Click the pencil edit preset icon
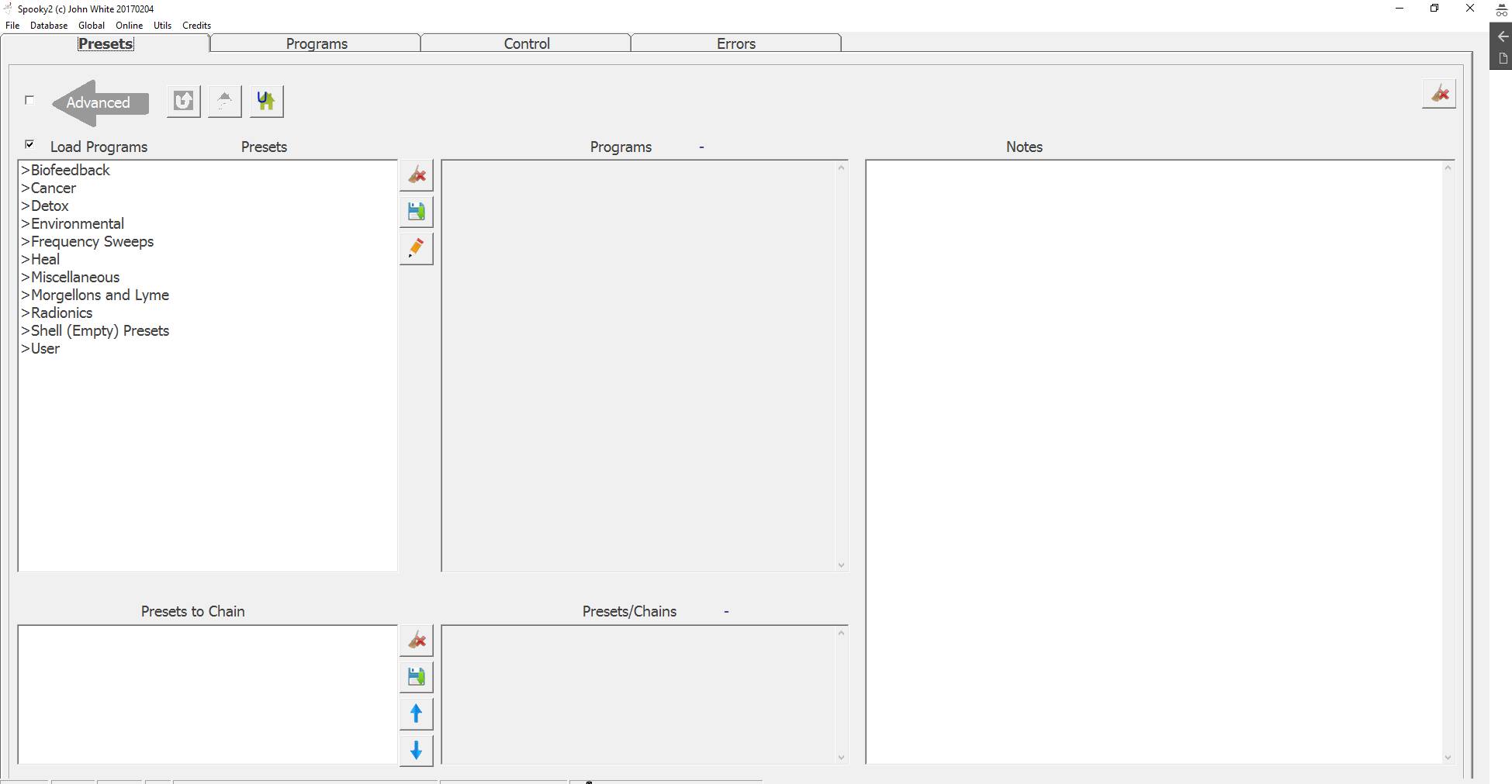Screen dimensions: 1512x784 pyautogui.click(x=416, y=248)
